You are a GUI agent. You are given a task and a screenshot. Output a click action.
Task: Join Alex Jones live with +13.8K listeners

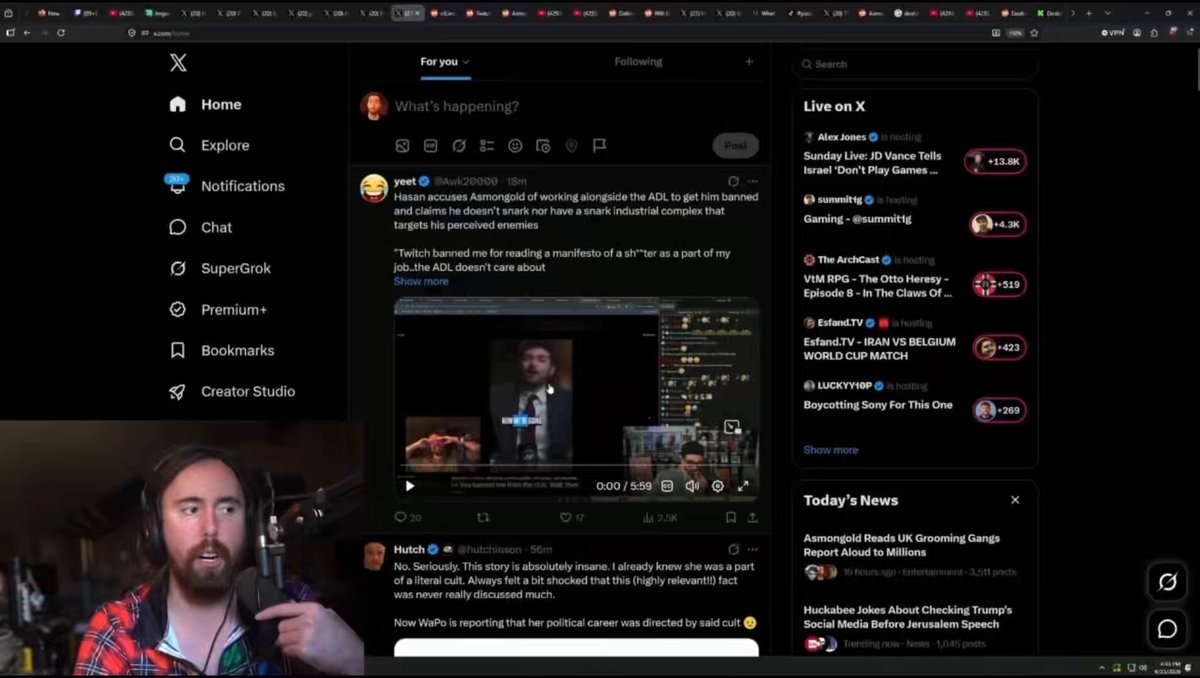995,161
